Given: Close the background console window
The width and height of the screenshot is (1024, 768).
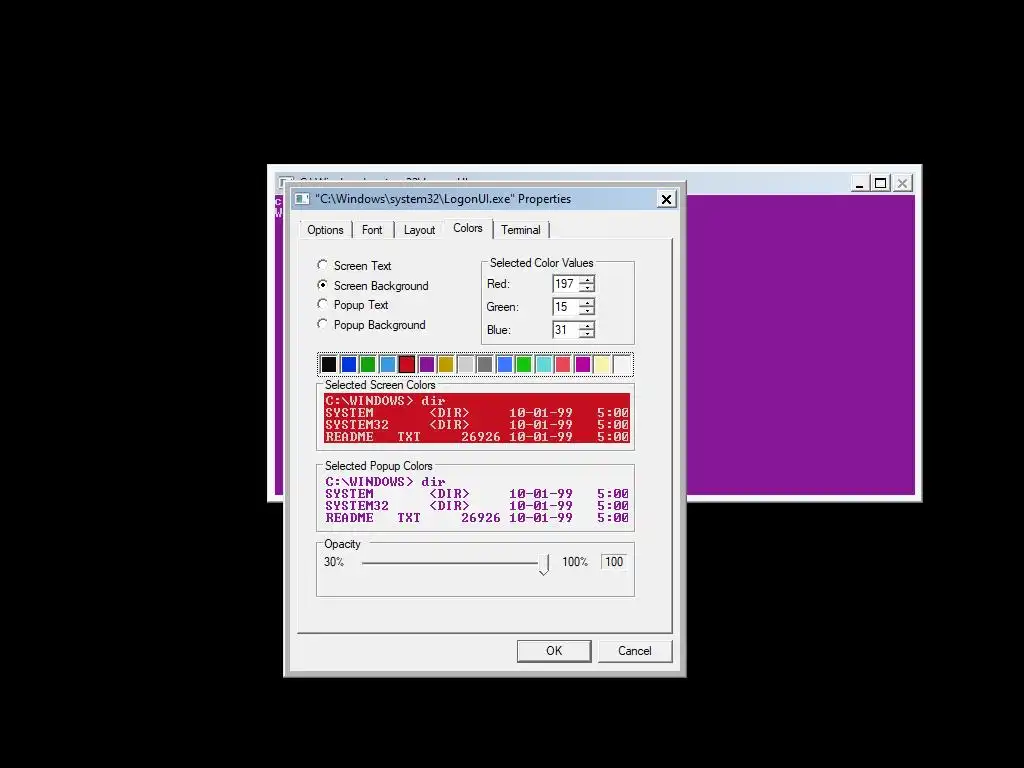Looking at the screenshot, I should click(902, 184).
